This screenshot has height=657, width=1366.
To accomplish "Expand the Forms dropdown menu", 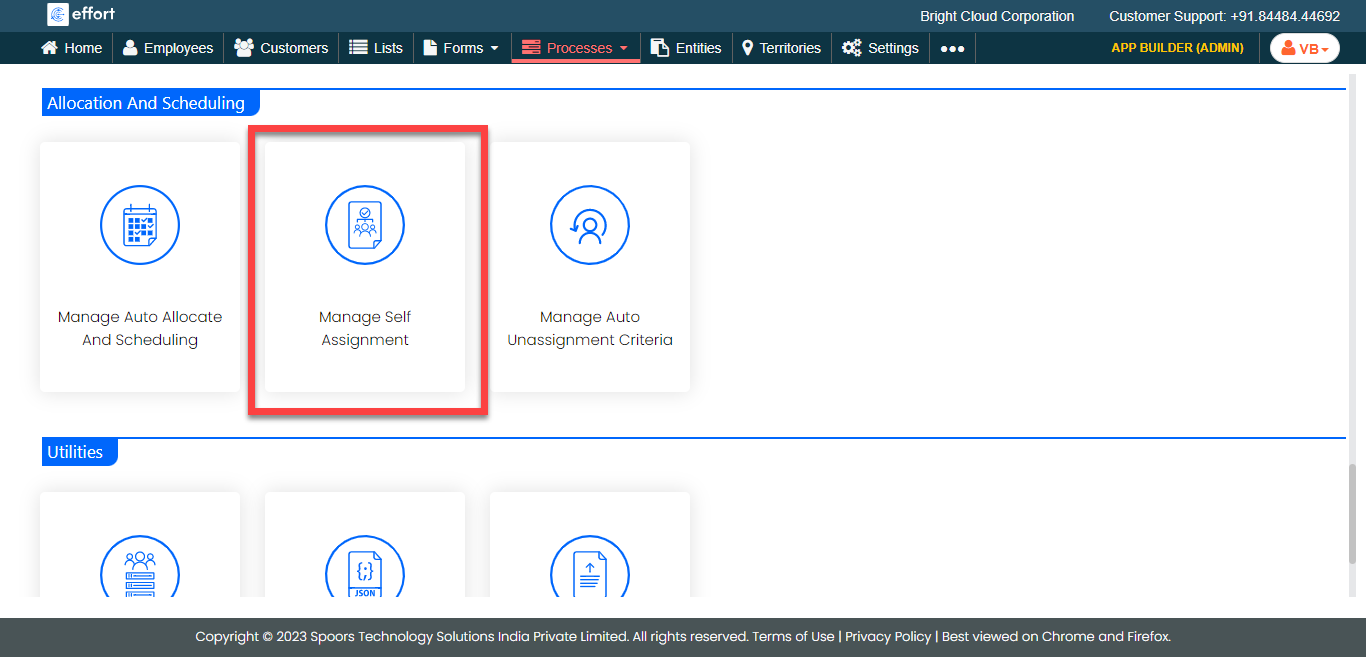I will coord(461,48).
